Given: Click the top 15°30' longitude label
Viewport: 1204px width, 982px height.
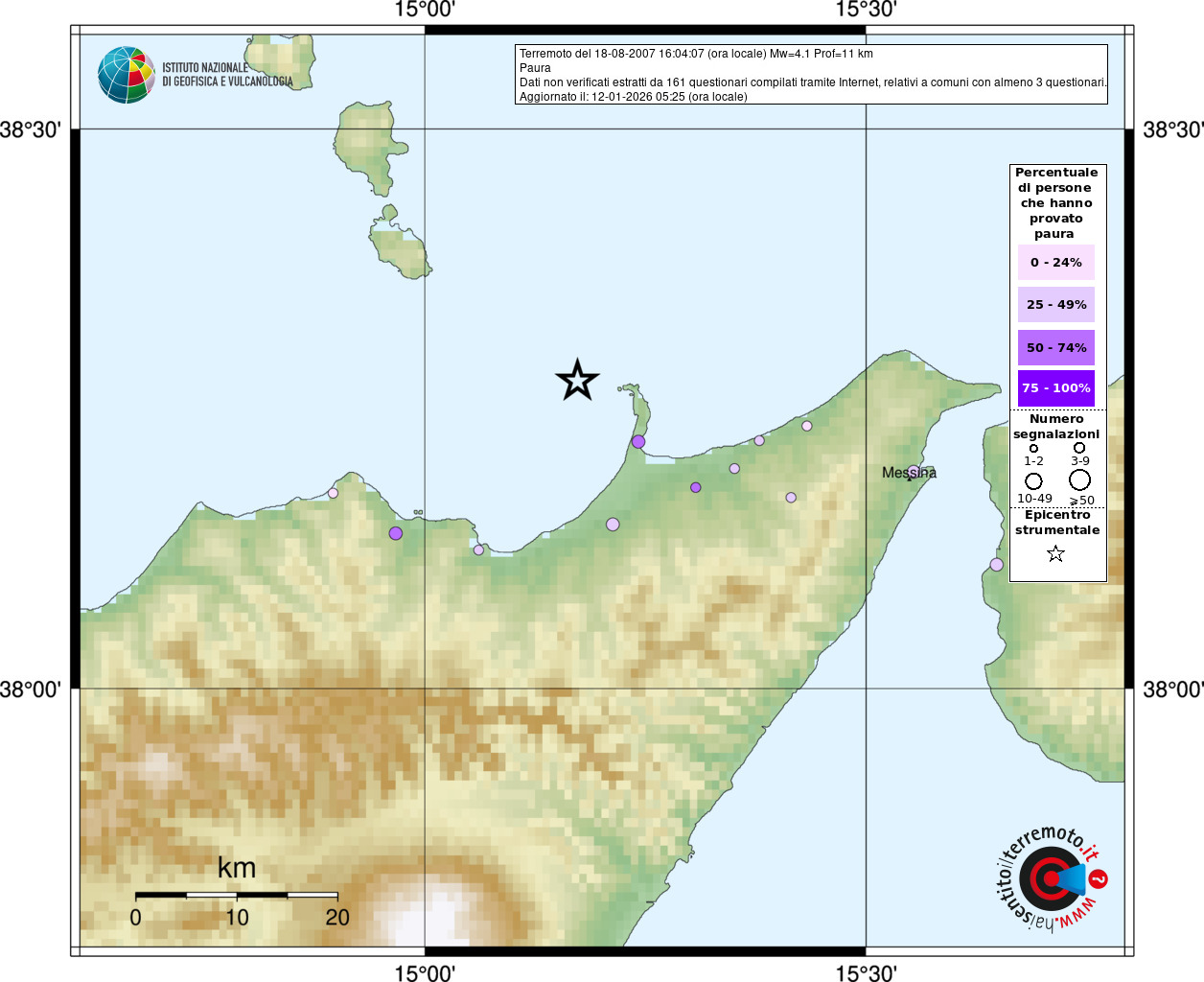Looking at the screenshot, I should [x=865, y=11].
